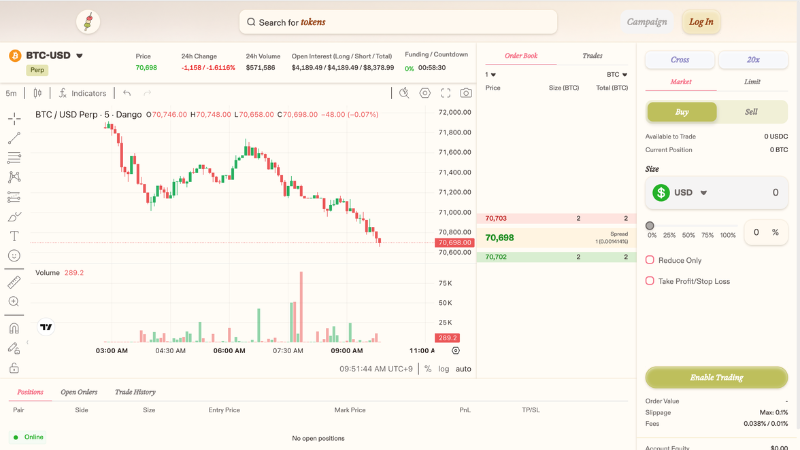This screenshot has width=800, height=450.
Task: Select the pattern drawing tool
Action: pyautogui.click(x=14, y=177)
